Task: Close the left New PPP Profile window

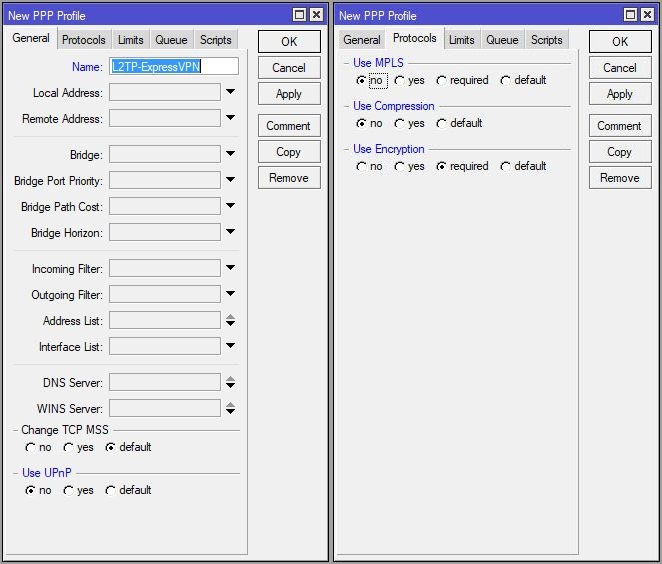Action: (x=316, y=15)
